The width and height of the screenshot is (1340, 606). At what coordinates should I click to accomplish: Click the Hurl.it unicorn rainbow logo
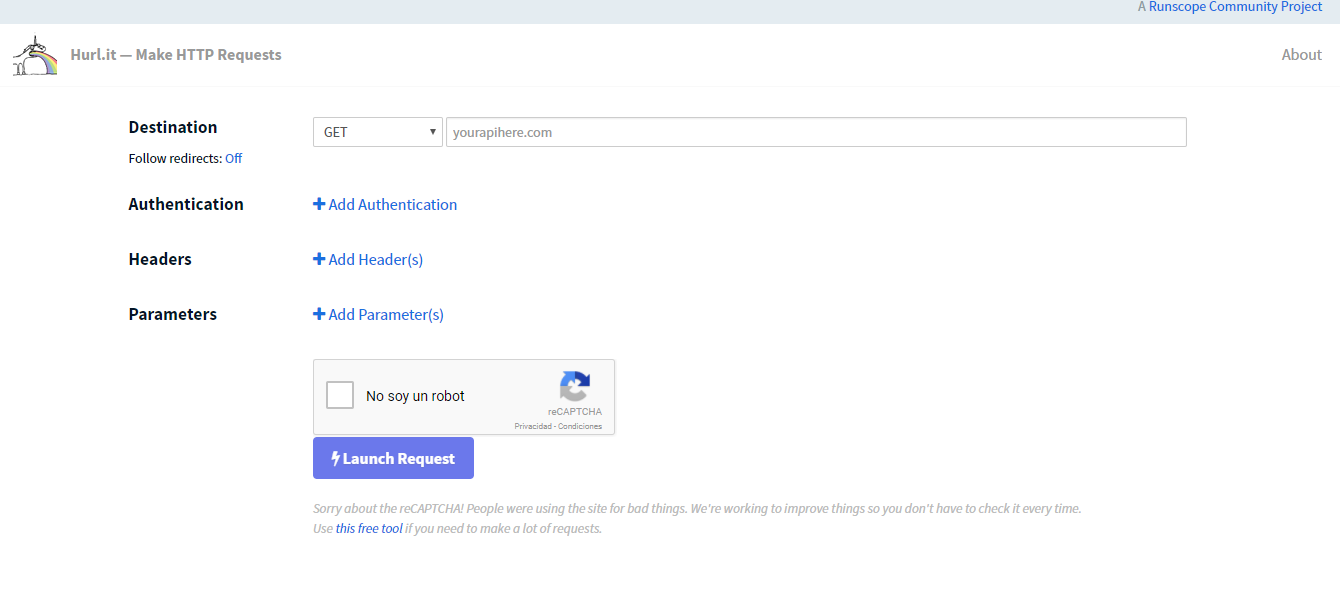point(35,56)
